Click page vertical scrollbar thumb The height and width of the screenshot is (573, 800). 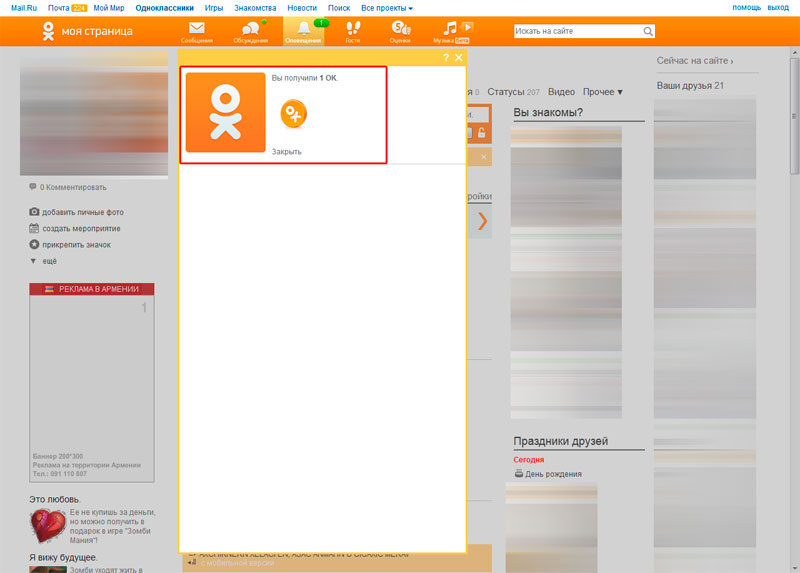pyautogui.click(x=794, y=117)
